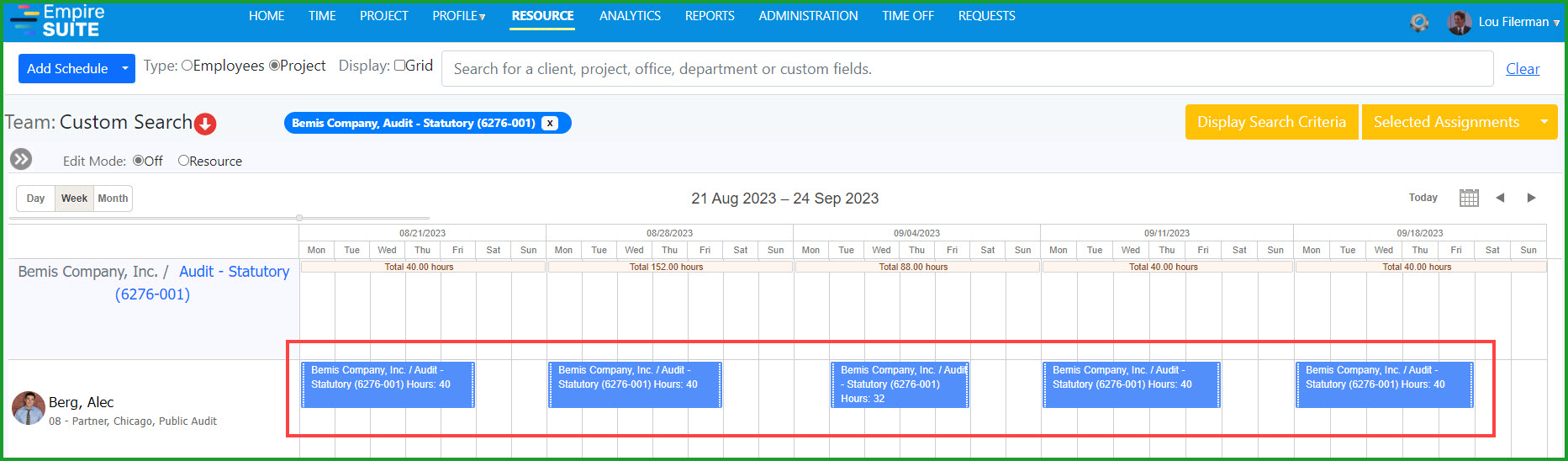Open the RESOURCE menu
Screen dimensions: 1568x461
coord(543,16)
